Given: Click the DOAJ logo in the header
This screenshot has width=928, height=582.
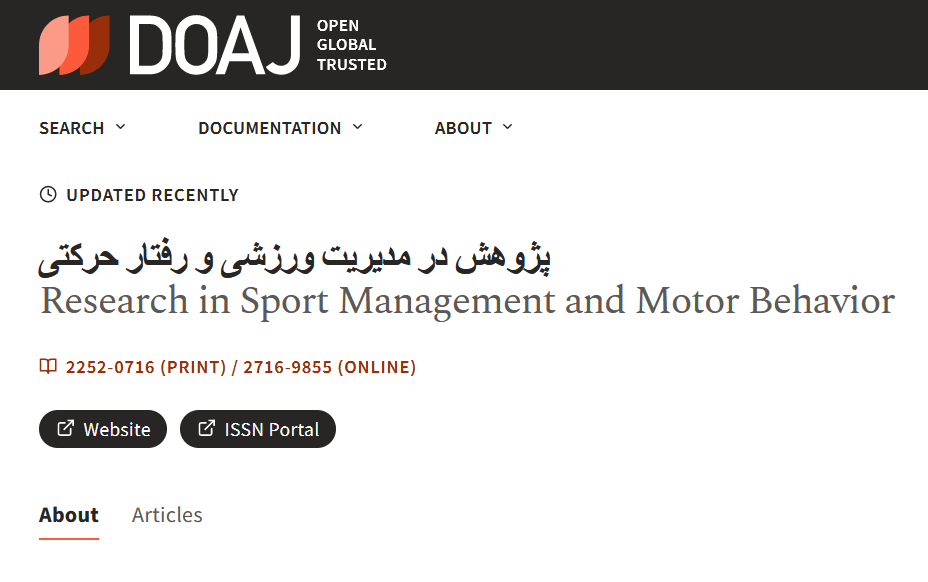Looking at the screenshot, I should 170,45.
